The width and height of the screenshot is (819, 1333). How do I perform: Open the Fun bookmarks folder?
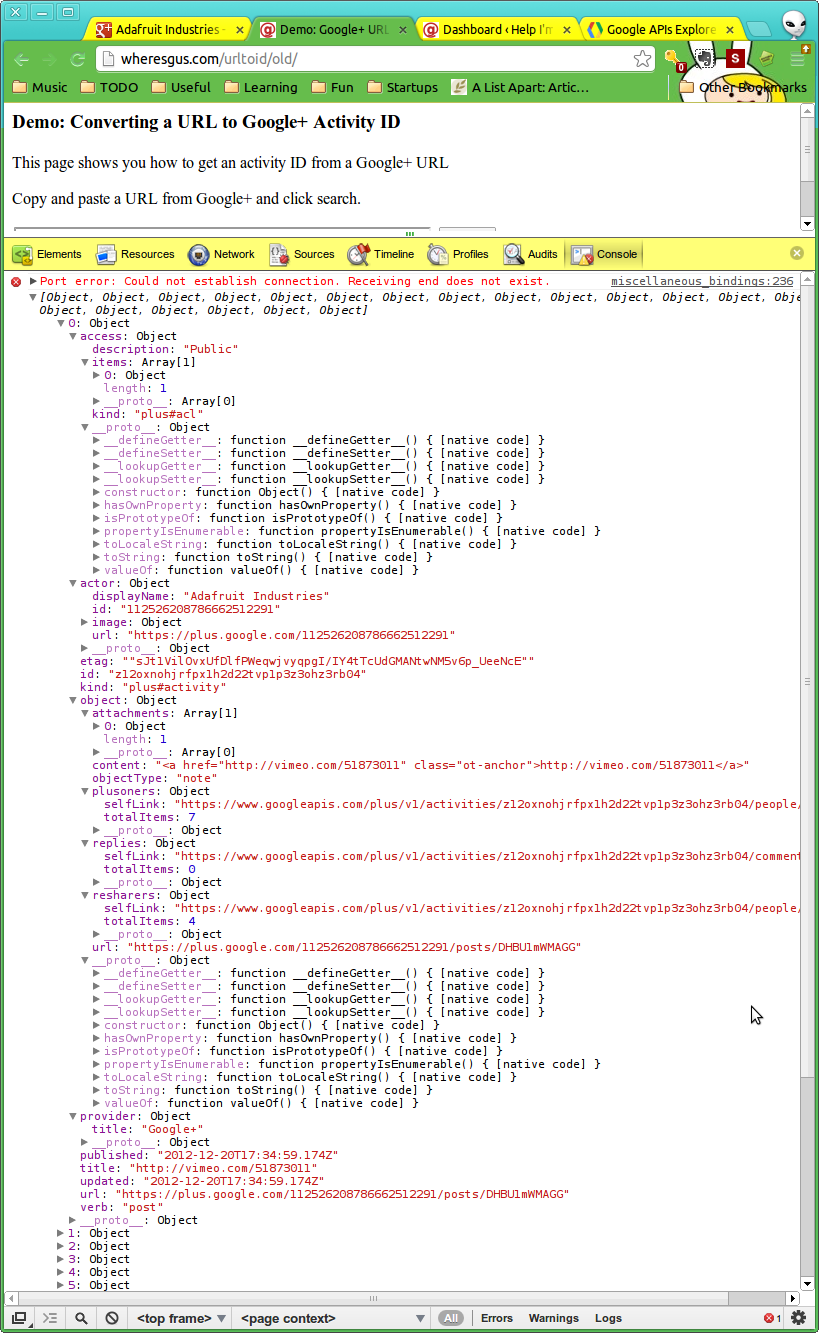(332, 87)
